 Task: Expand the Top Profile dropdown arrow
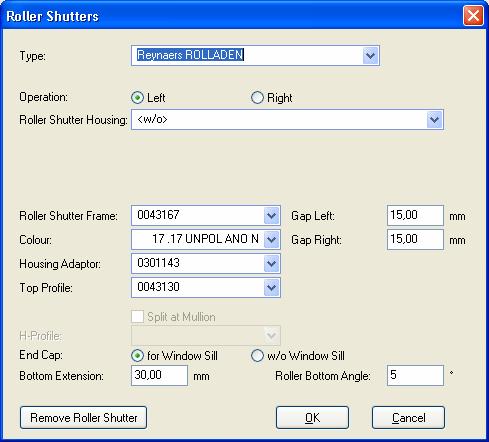[x=272, y=287]
